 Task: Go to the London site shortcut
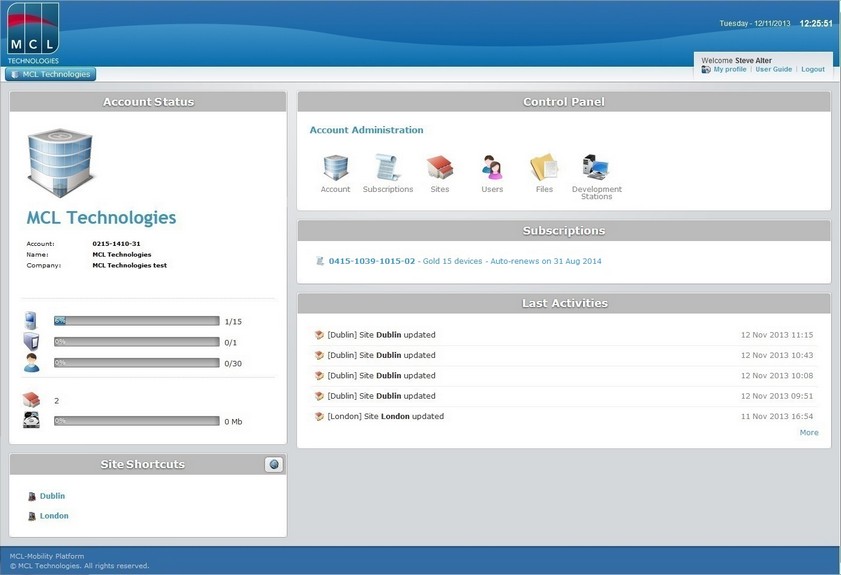pos(54,516)
